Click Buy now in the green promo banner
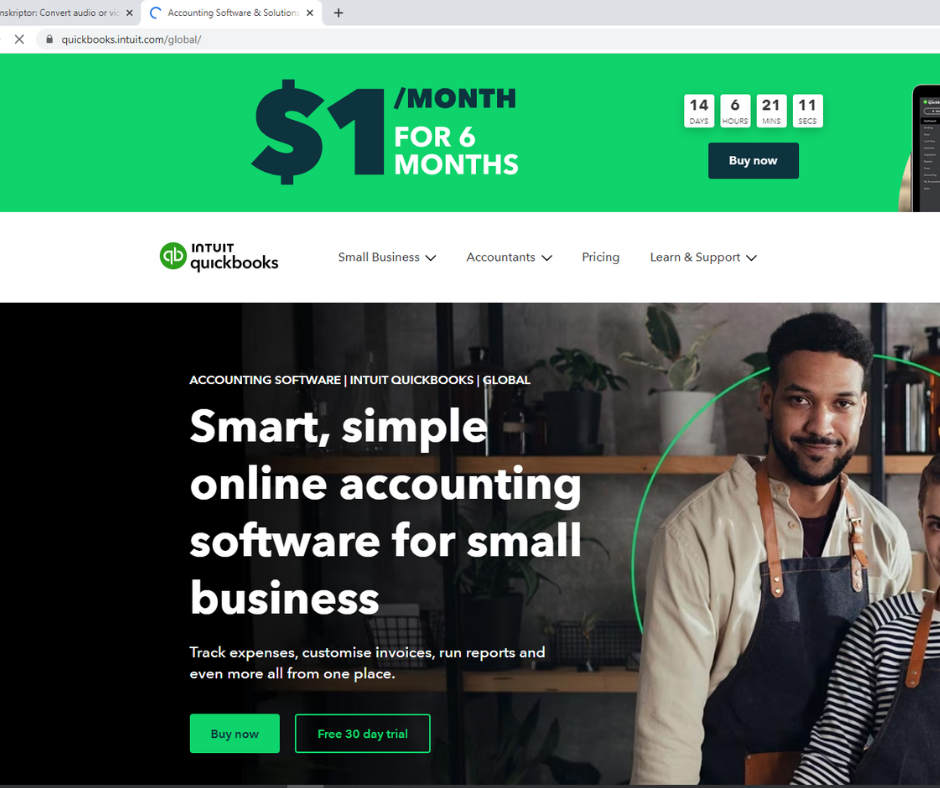This screenshot has width=940, height=788. 753,161
